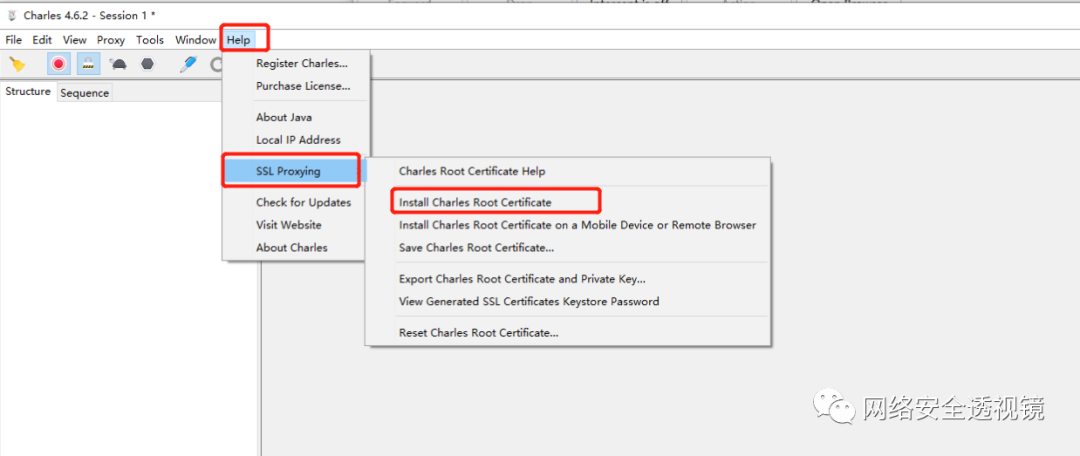Image resolution: width=1080 pixels, height=456 pixels.
Task: Switch to the Structure tab
Action: (28, 91)
